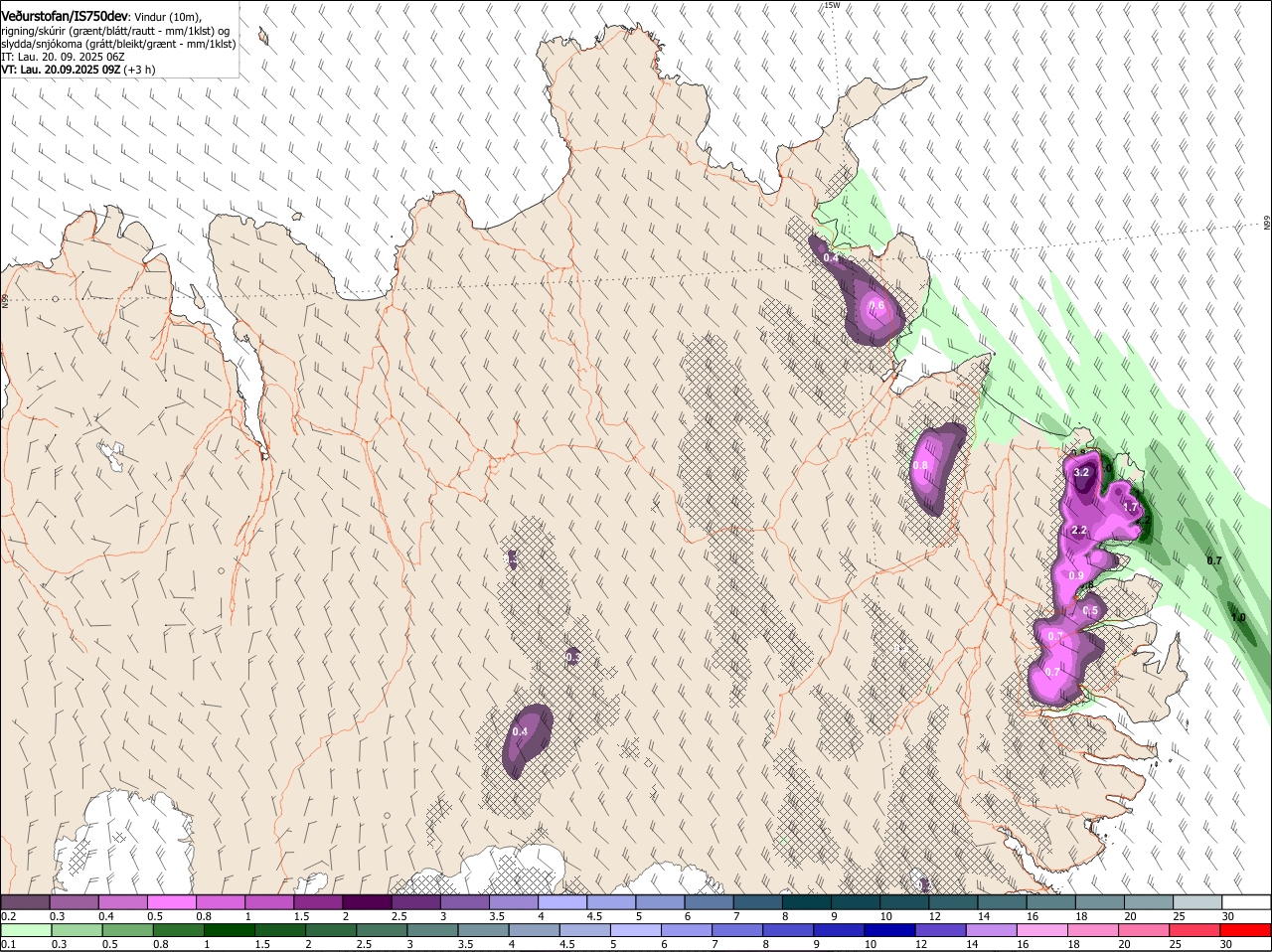Click the palest green 0.1 swatch in the rain legend
Viewport: 1272px width, 952px height.
[x=27, y=929]
